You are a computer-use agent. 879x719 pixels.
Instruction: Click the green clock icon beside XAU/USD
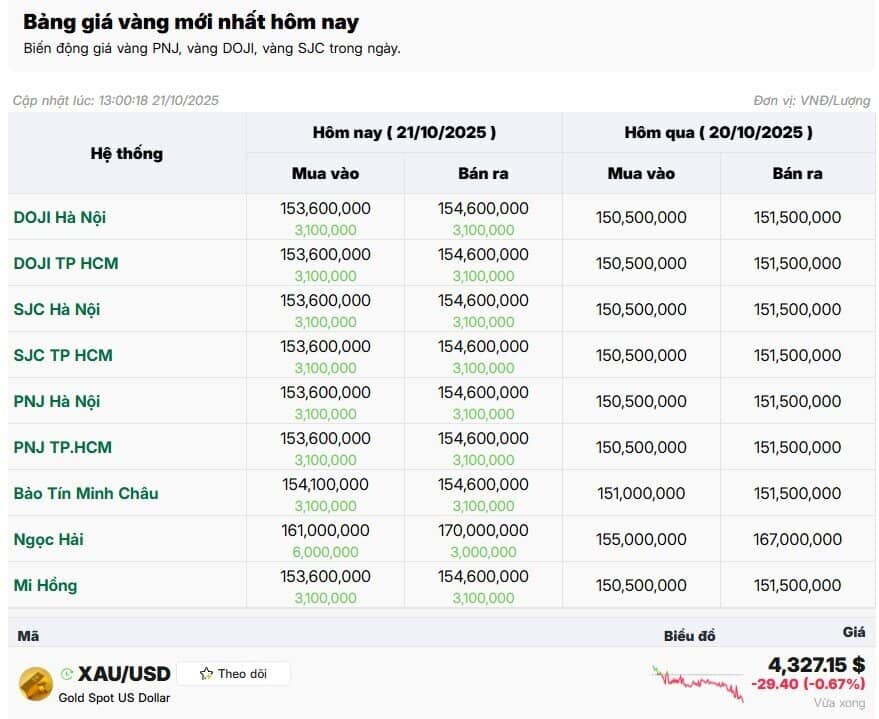coord(66,674)
